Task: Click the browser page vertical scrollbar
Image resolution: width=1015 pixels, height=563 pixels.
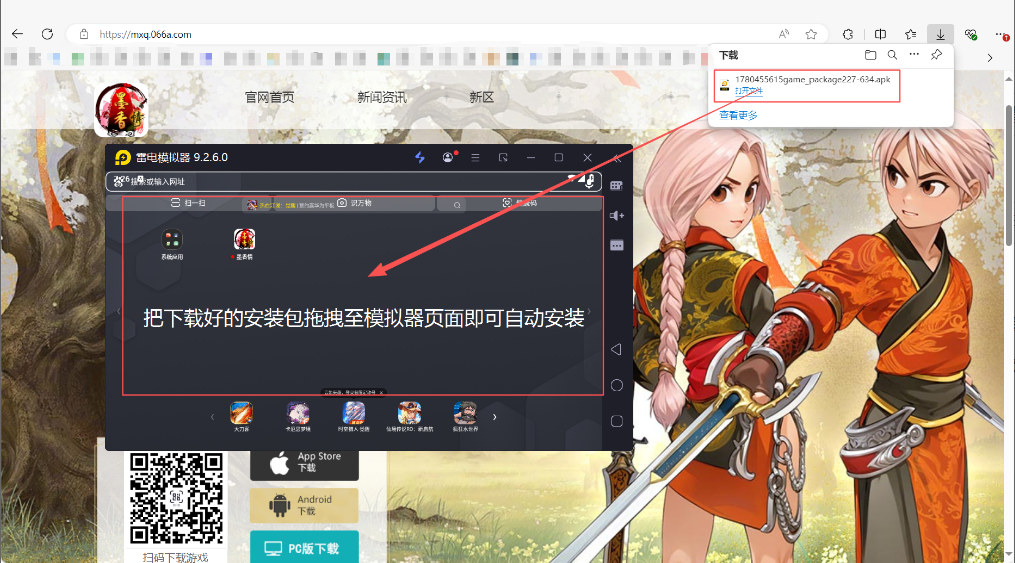Action: point(1010,175)
